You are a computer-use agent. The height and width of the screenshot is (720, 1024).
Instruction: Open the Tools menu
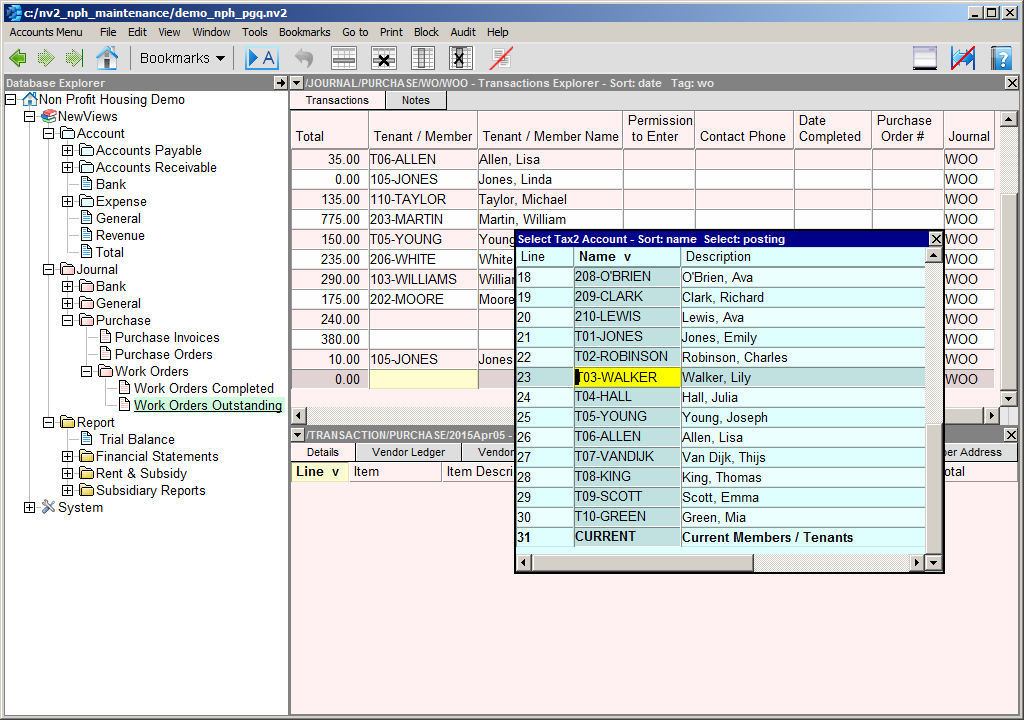255,32
